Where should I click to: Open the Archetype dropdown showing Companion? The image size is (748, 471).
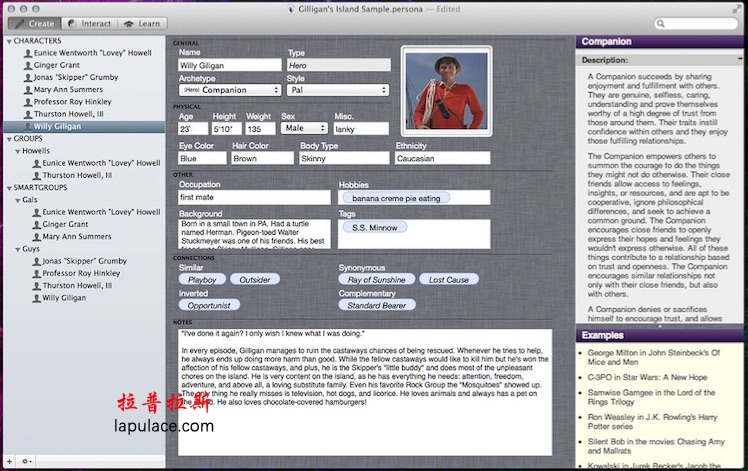[x=230, y=90]
